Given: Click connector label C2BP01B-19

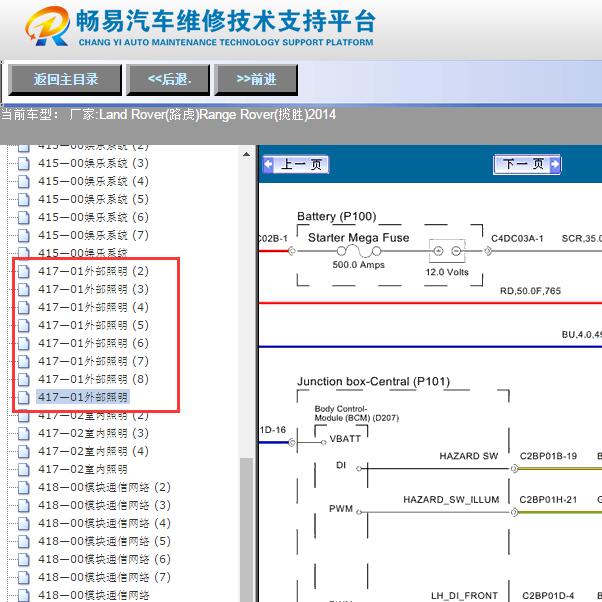Looking at the screenshot, I should 548,456.
